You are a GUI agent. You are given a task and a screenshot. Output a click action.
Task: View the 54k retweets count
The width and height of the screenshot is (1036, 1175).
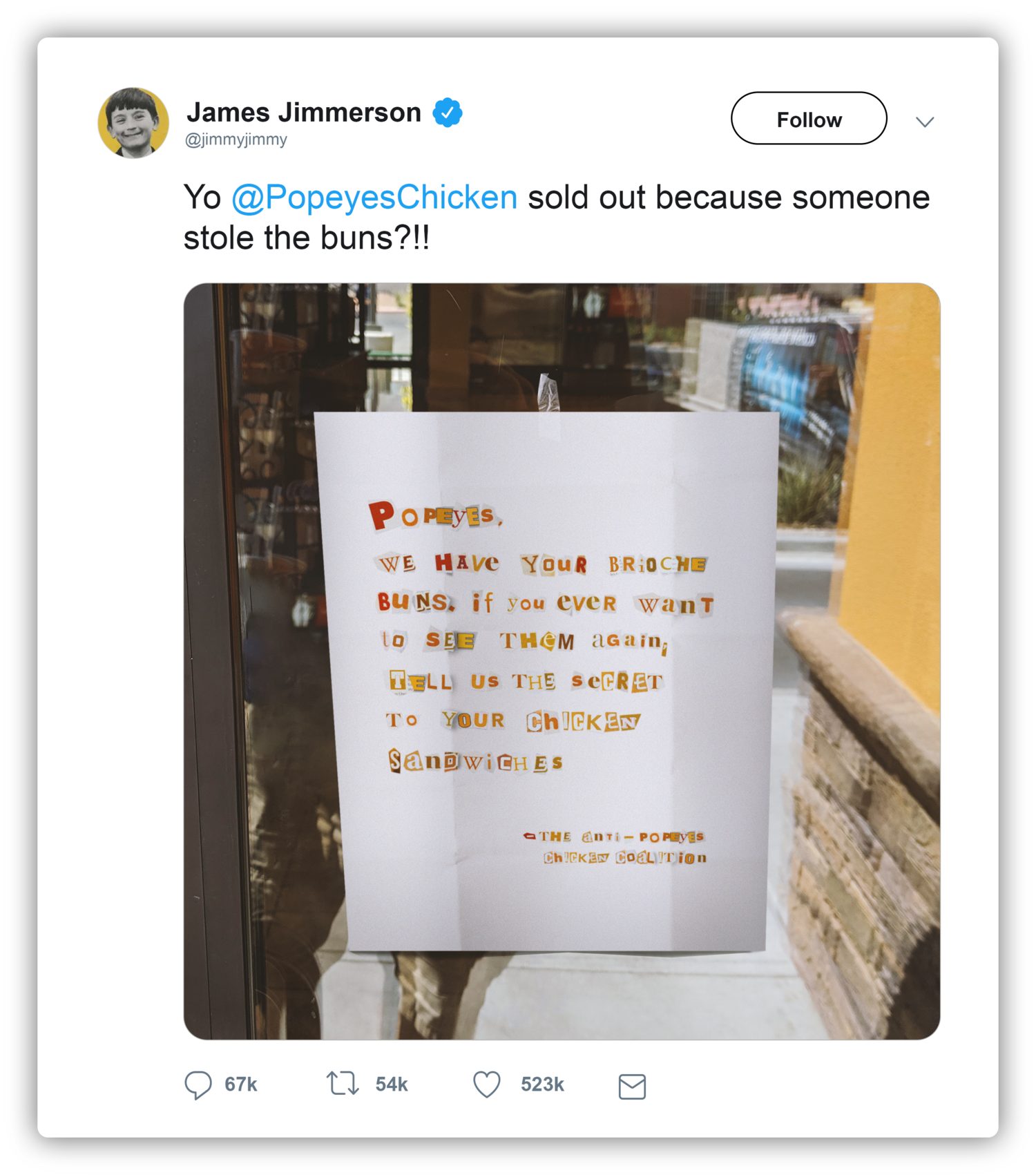[392, 1085]
